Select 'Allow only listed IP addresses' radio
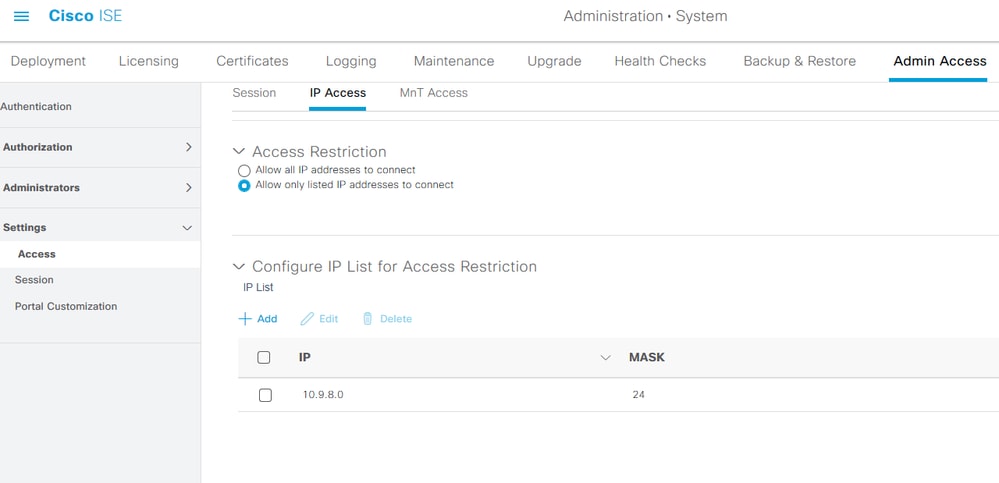 tap(244, 186)
